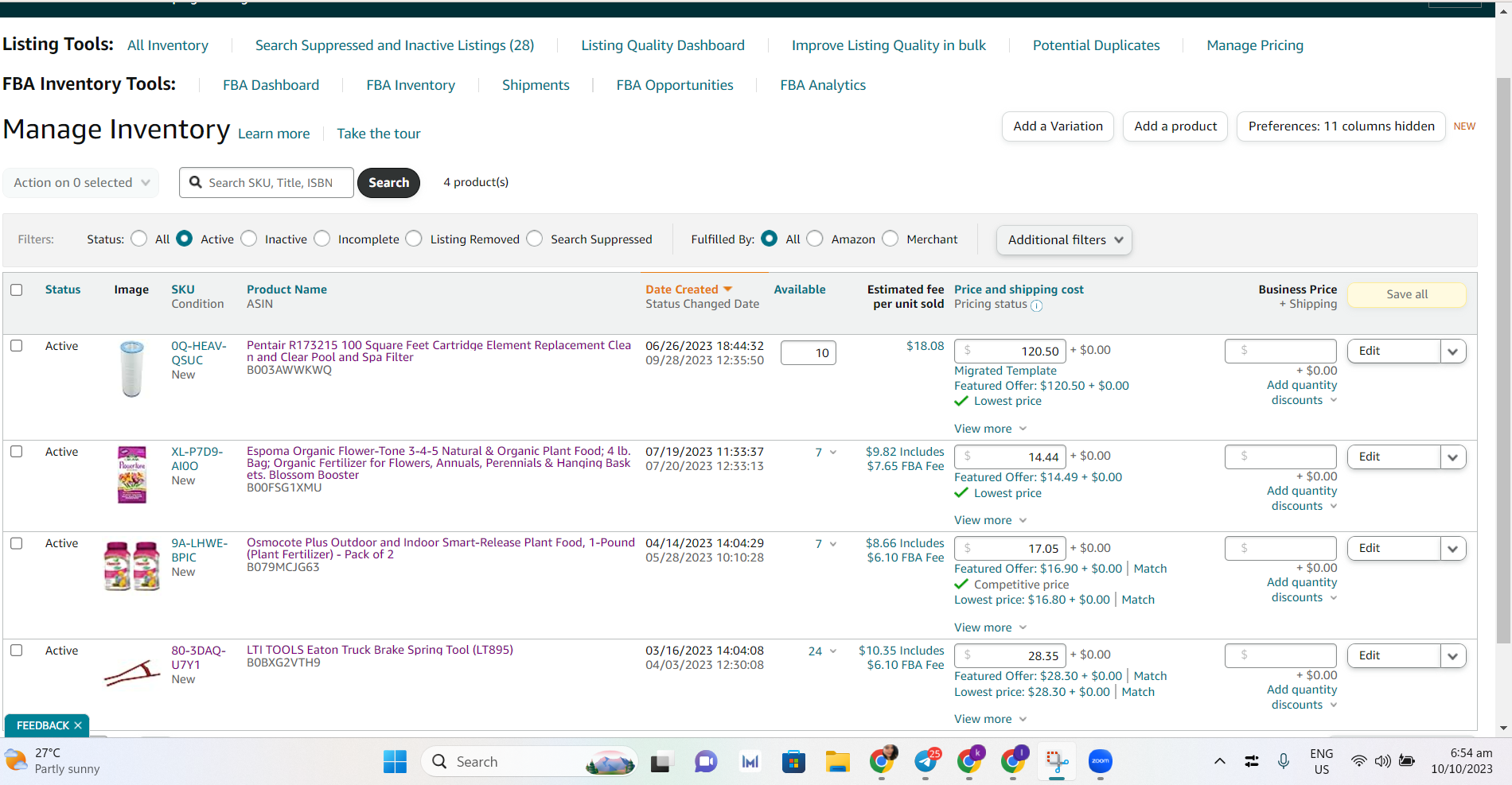The width and height of the screenshot is (1512, 785).
Task: Click the volume icon in system tray
Action: tap(1383, 761)
